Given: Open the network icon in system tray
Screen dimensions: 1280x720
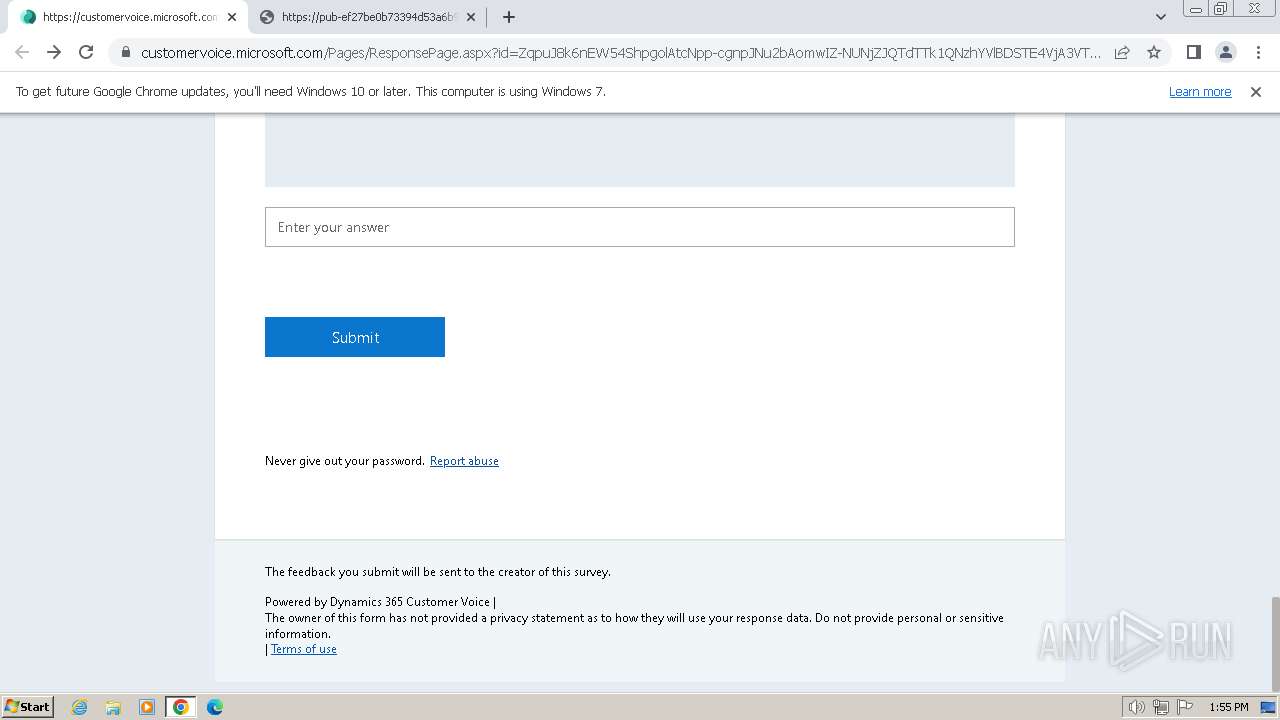Looking at the screenshot, I should 1161,707.
